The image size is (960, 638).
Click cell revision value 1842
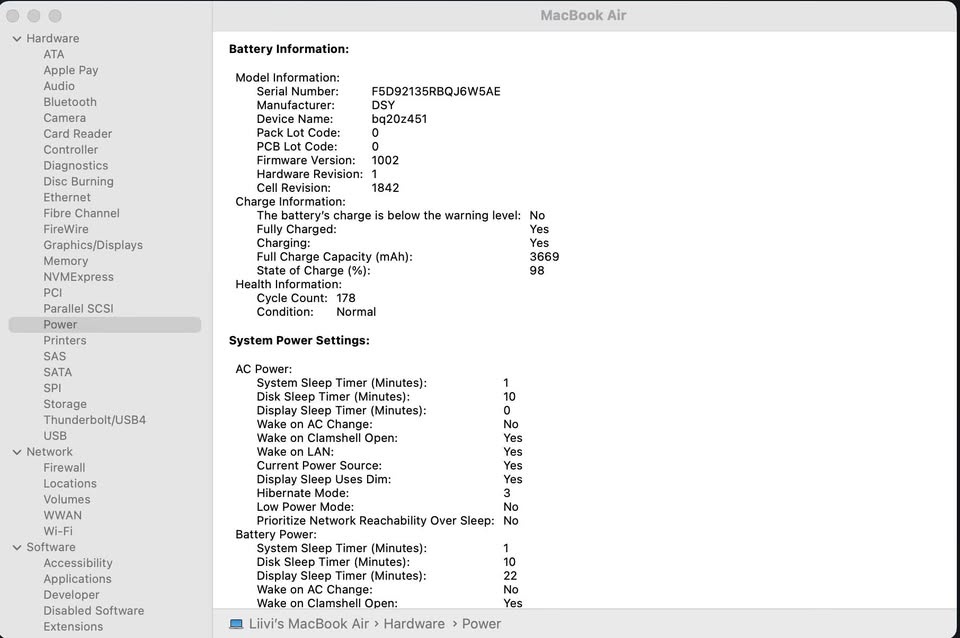click(x=385, y=189)
